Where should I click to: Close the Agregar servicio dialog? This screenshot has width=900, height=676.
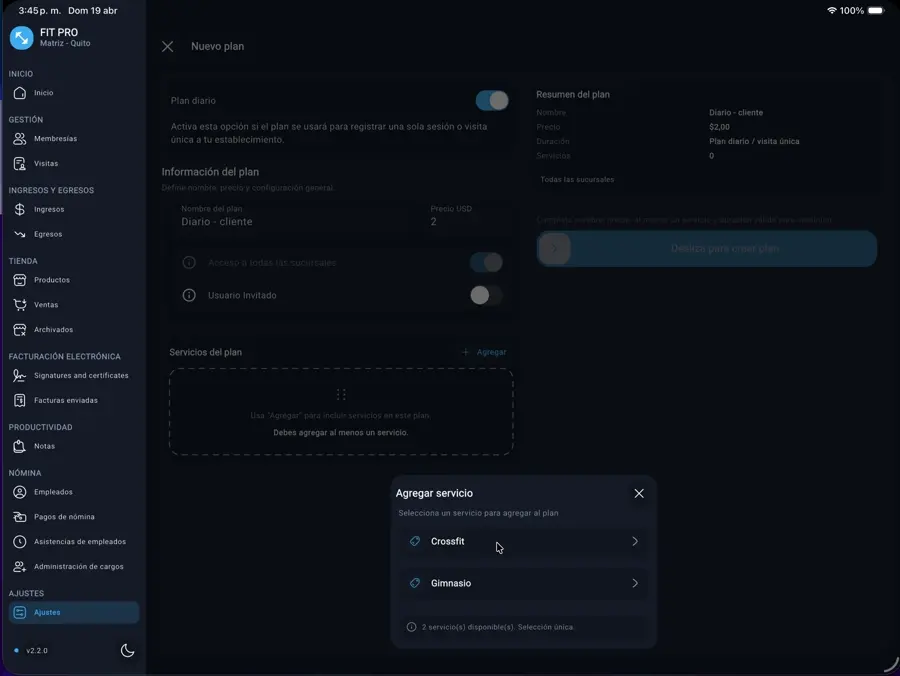click(639, 493)
